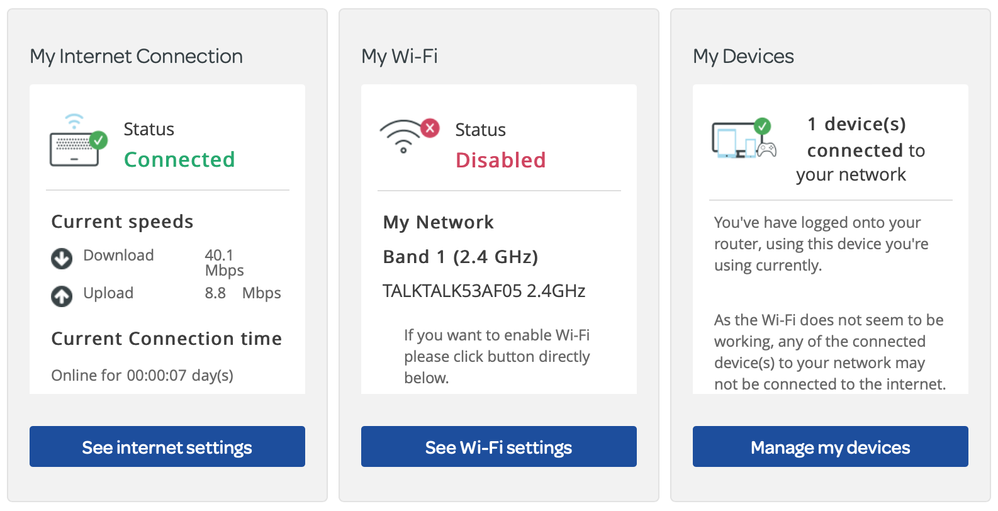The width and height of the screenshot is (998, 511).
Task: Click the 40.1 Mbps download speed value
Action: (x=224, y=262)
